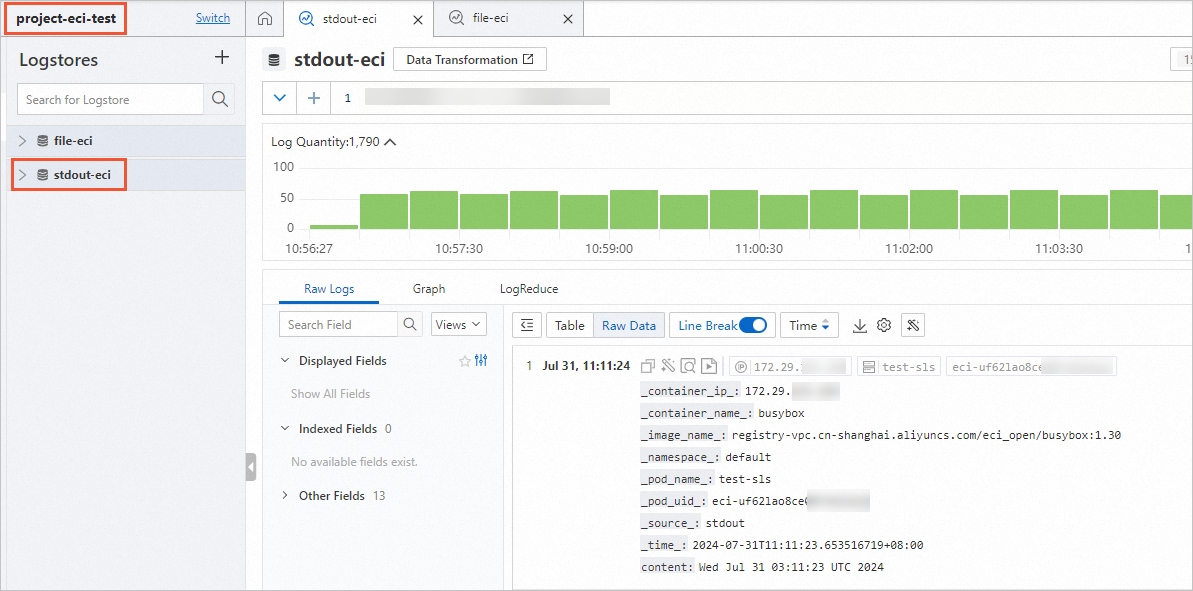This screenshot has height=591, width=1193.
Task: Click project-eci-test project name
Action: pyautogui.click(x=66, y=19)
